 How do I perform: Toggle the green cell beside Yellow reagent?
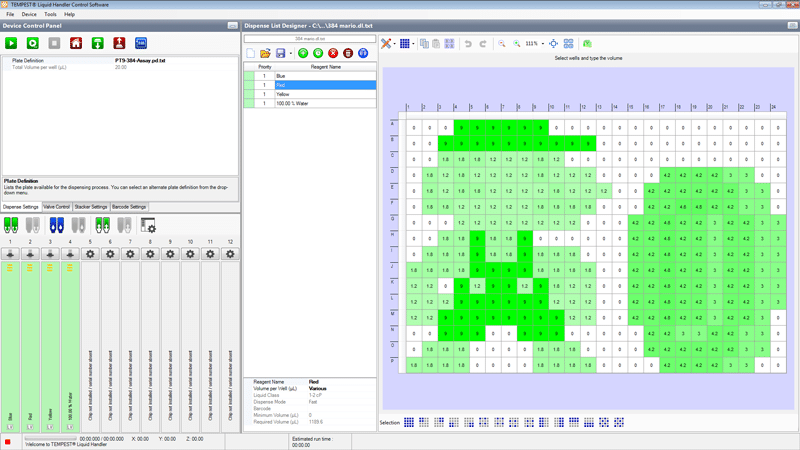[x=249, y=94]
